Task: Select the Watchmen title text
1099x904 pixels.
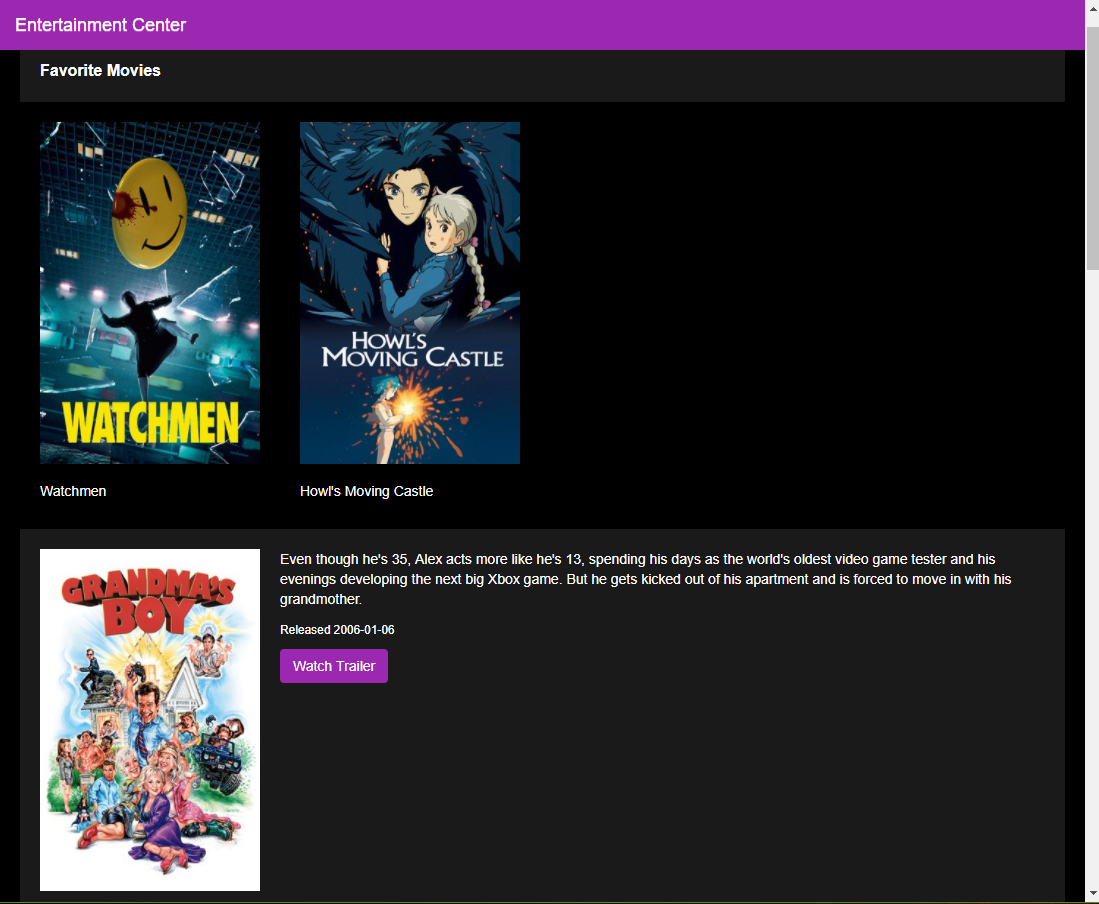Action: [73, 491]
